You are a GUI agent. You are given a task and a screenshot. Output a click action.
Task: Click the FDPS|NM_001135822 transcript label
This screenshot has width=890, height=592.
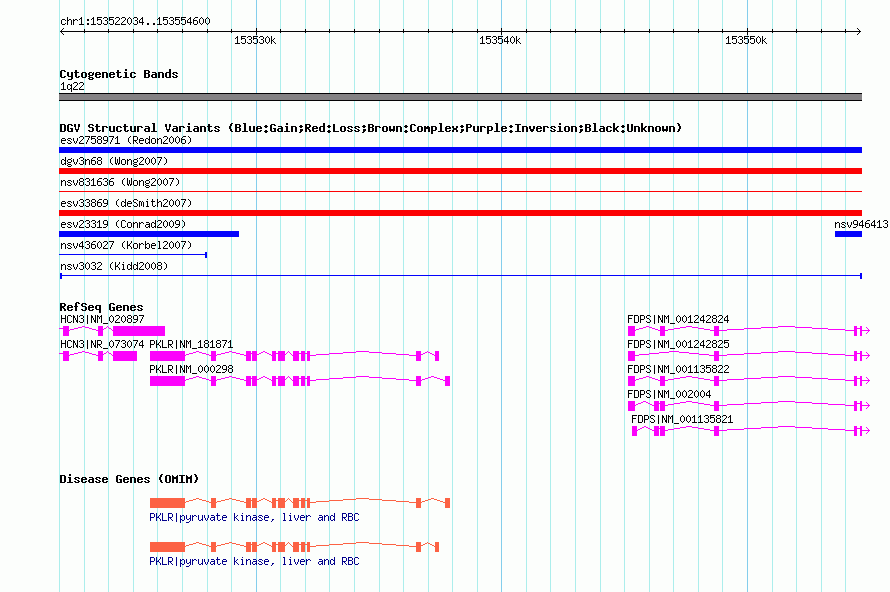[x=678, y=370]
